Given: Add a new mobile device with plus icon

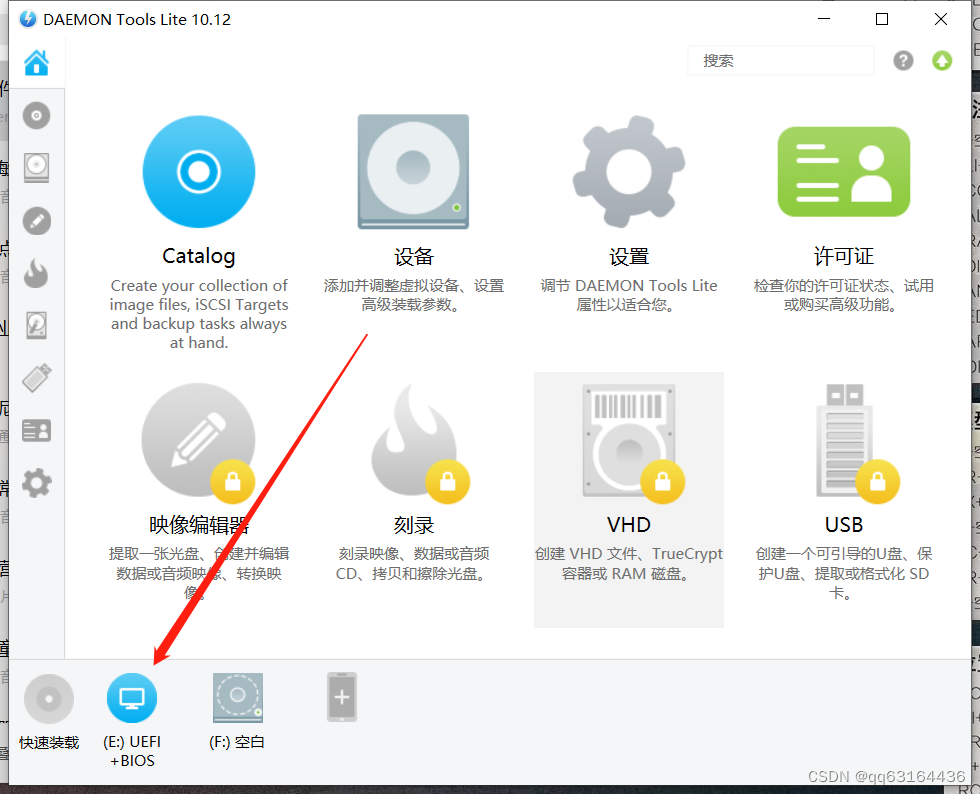Looking at the screenshot, I should click(x=342, y=697).
